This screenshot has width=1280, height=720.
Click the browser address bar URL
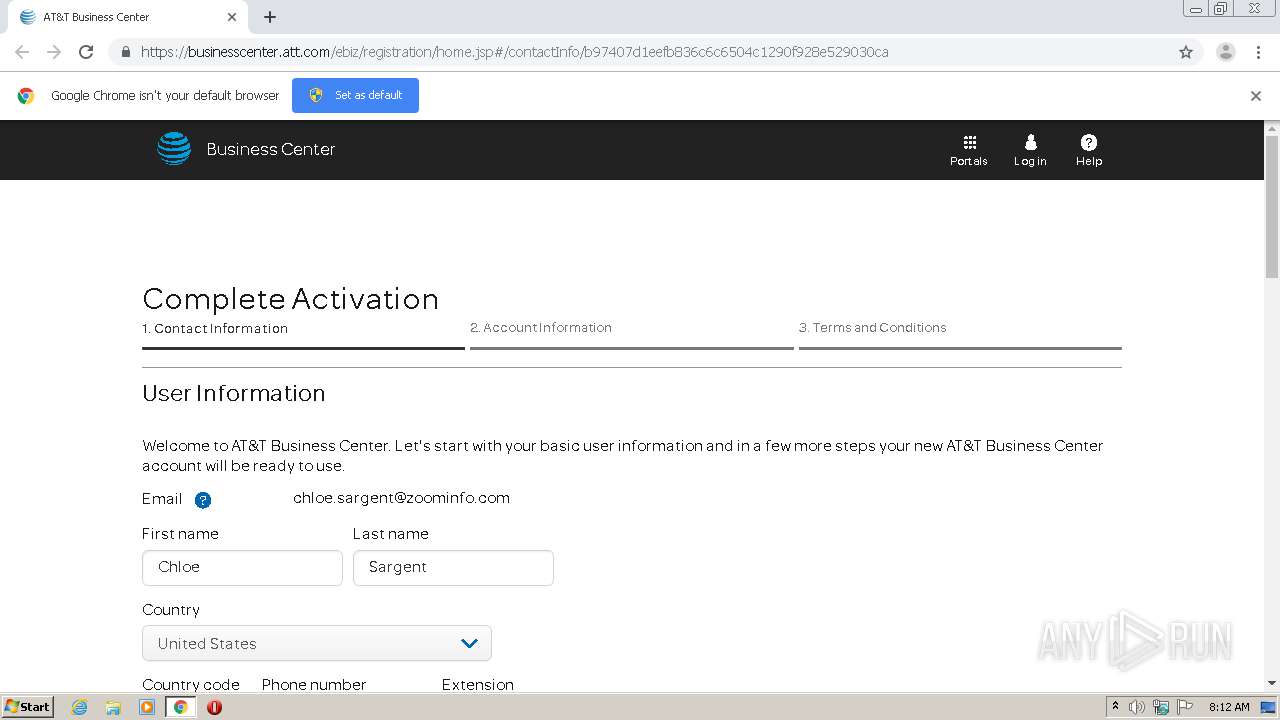[514, 52]
